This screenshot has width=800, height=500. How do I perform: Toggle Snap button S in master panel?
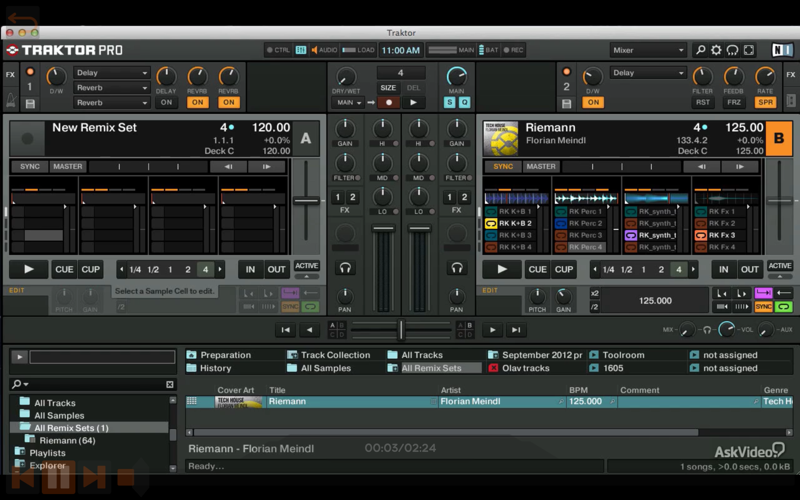point(449,103)
